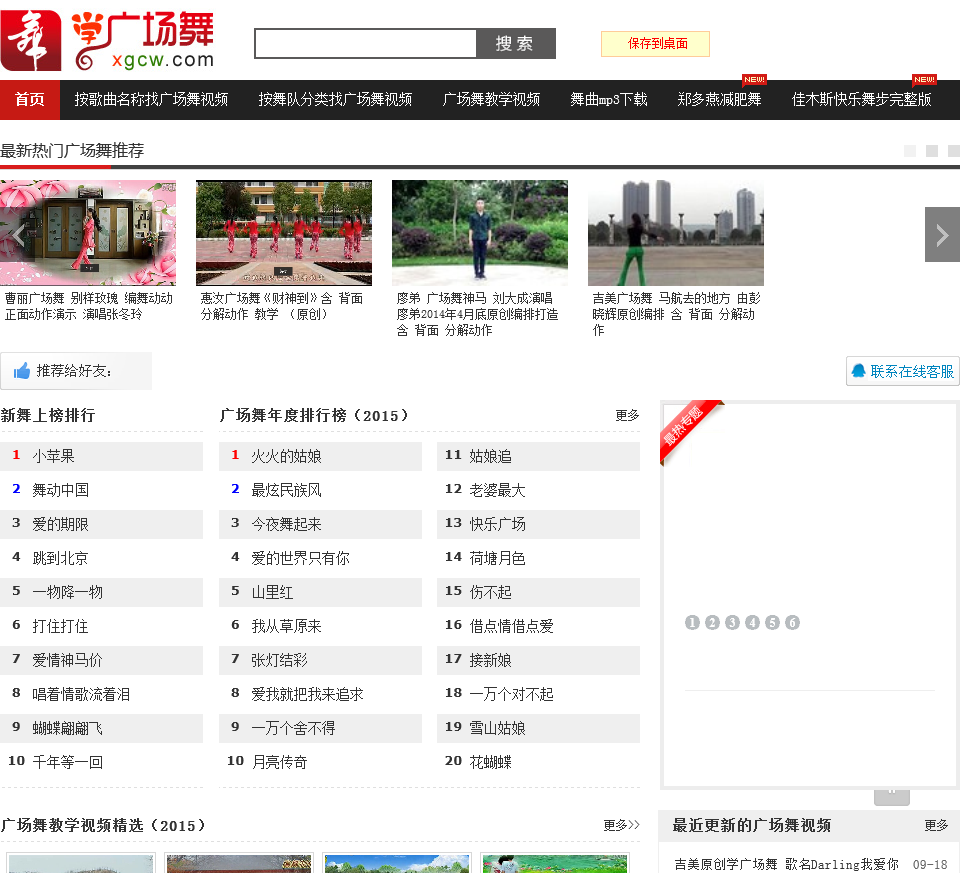This screenshot has width=960, height=873.
Task: Open 按舞队分类找广场舞视频 menu item
Action: tap(335, 99)
